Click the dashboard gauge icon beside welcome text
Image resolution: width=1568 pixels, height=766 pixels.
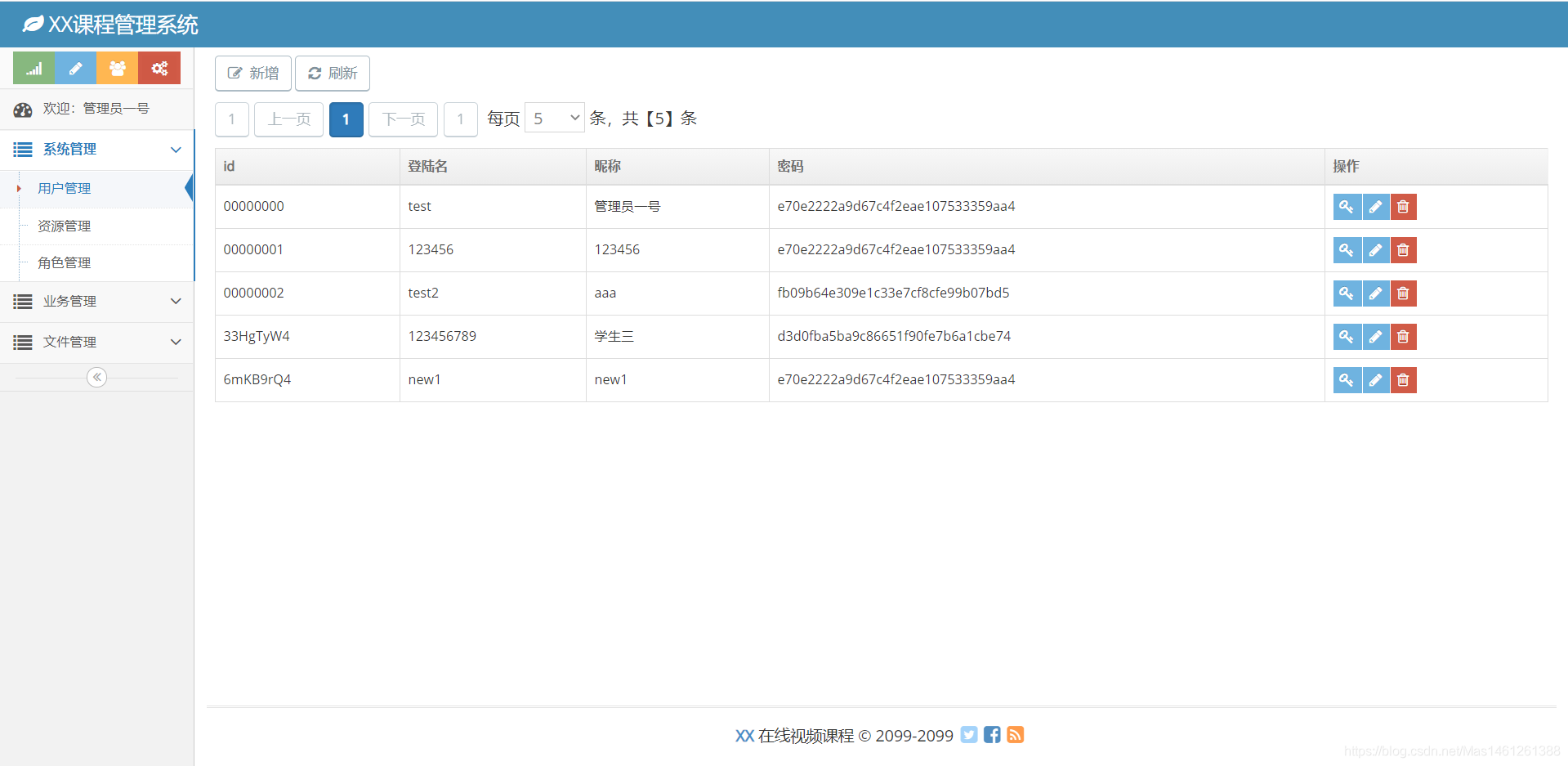click(23, 110)
